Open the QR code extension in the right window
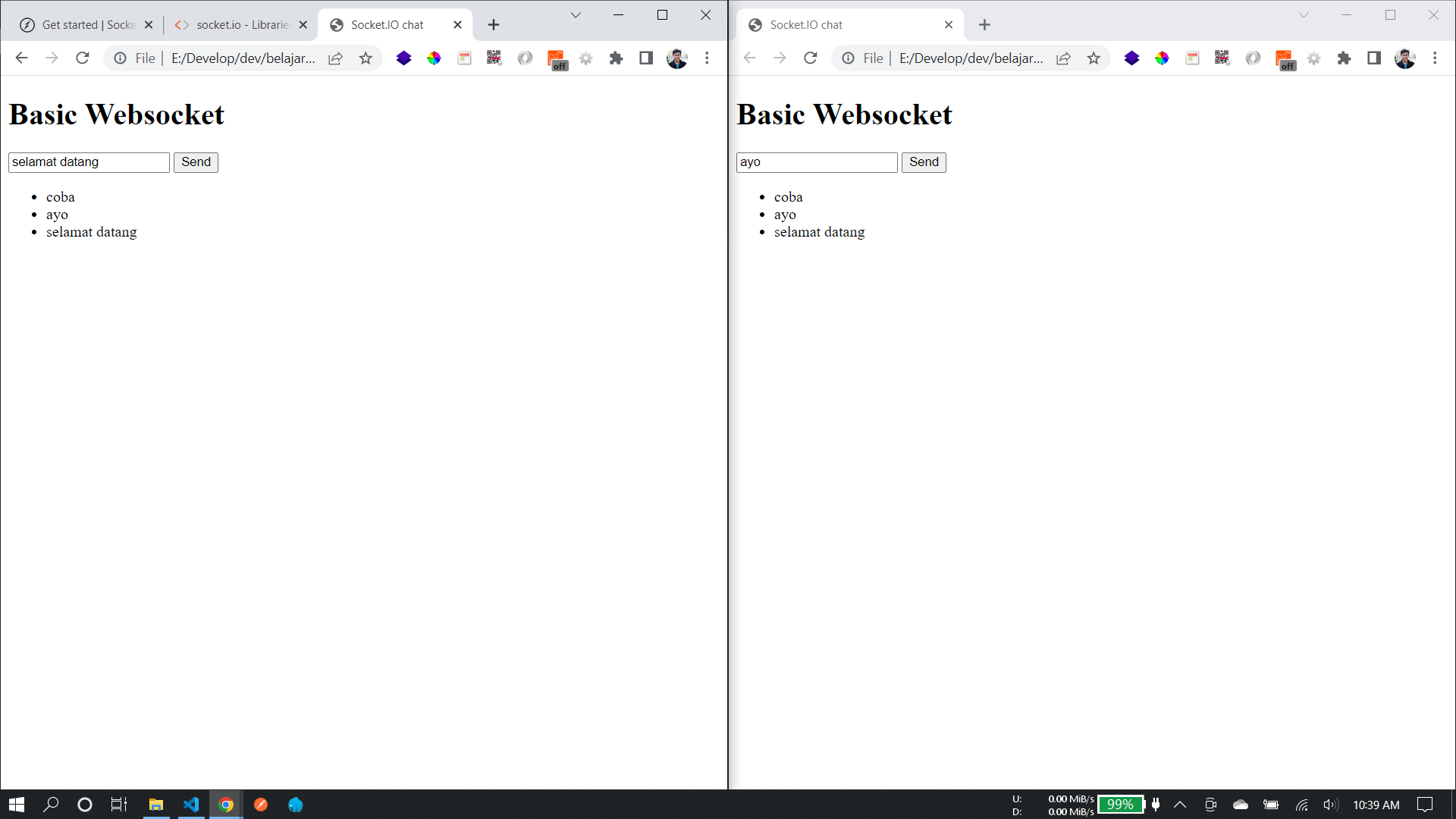 pos(1222,58)
